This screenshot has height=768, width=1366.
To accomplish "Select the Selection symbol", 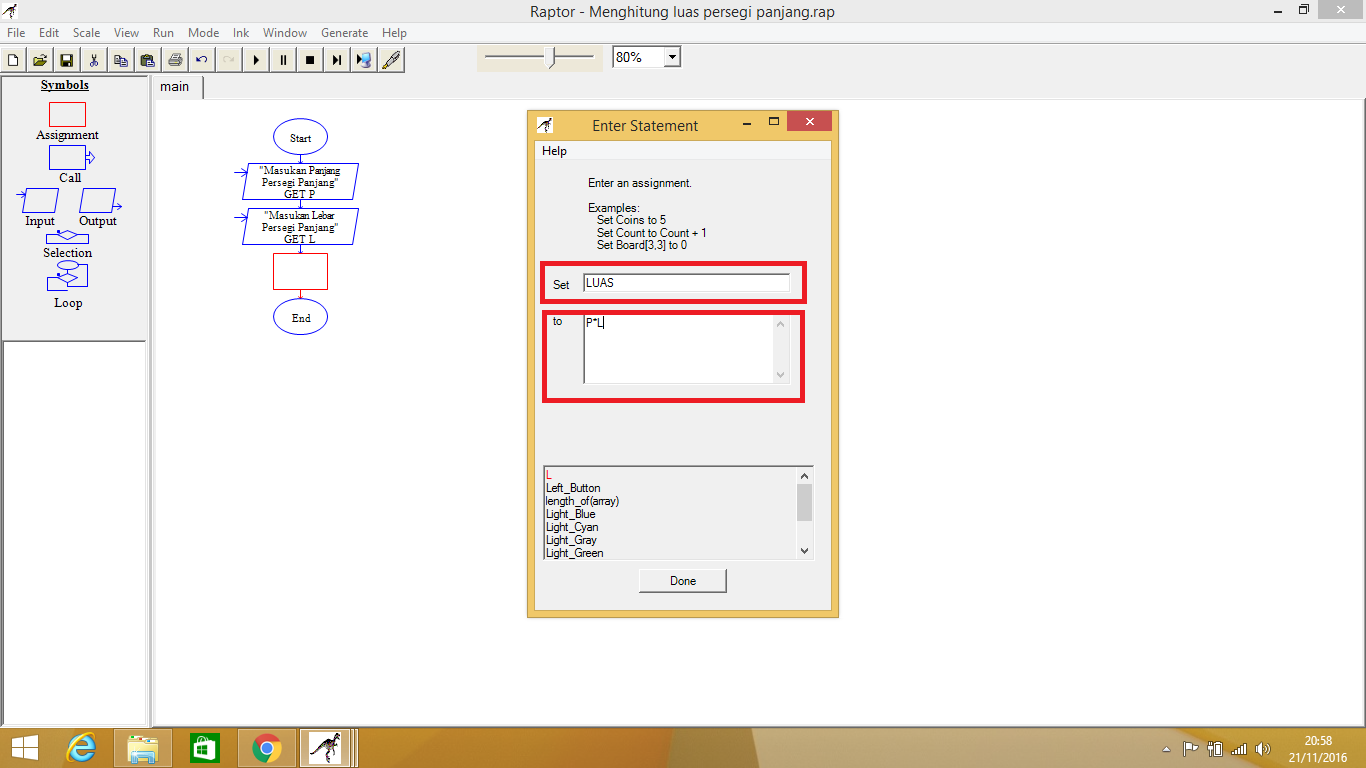I will click(67, 237).
